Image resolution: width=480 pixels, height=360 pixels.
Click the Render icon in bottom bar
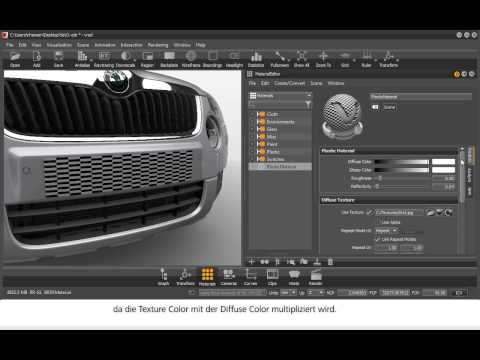[315, 277]
